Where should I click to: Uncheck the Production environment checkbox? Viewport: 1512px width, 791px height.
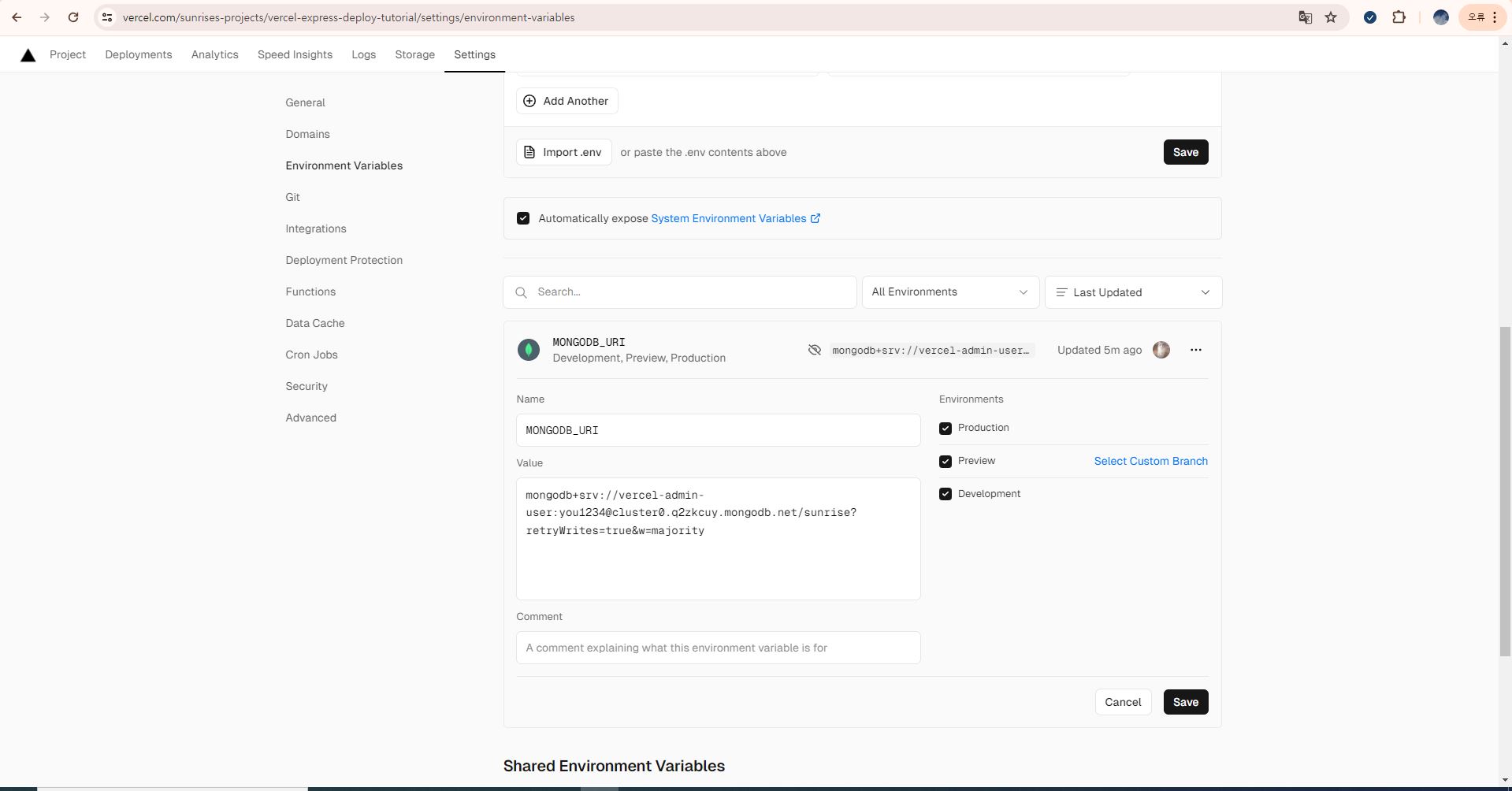[x=945, y=429]
